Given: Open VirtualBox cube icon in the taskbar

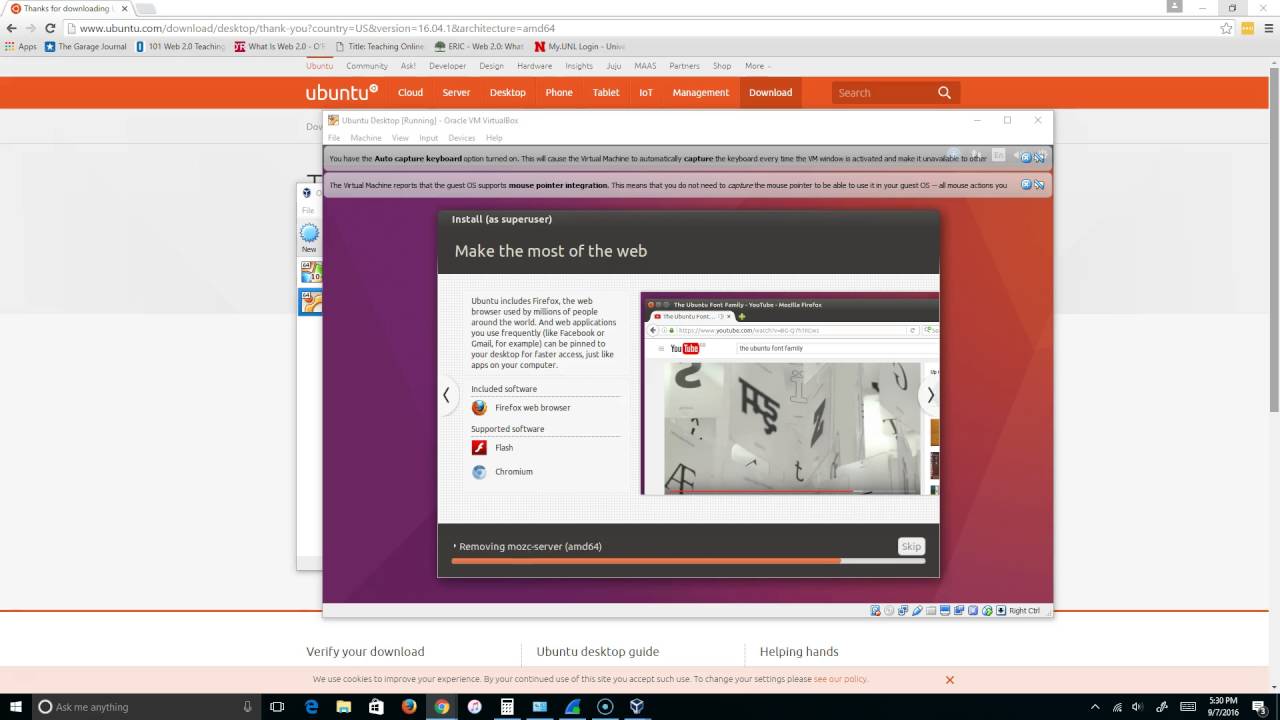Looking at the screenshot, I should click(x=636, y=706).
